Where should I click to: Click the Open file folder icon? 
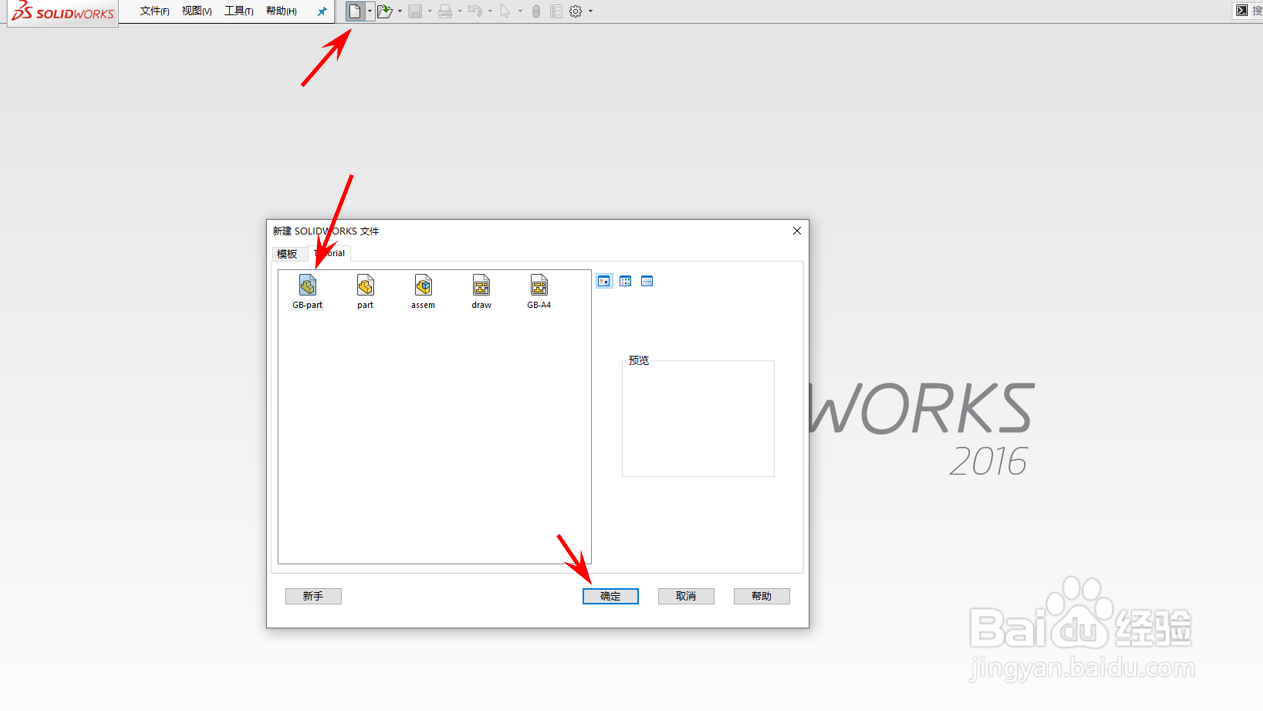(x=384, y=11)
